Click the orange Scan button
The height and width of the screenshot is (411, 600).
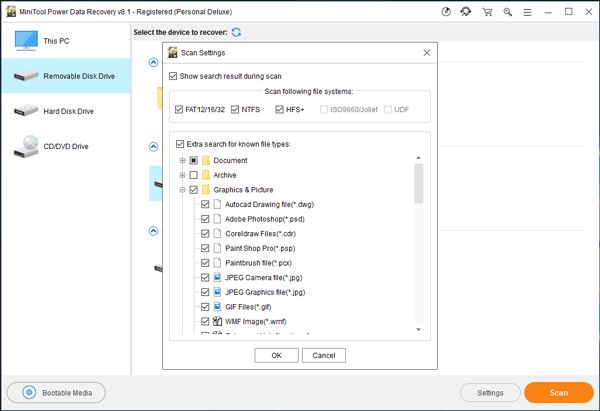[559, 393]
